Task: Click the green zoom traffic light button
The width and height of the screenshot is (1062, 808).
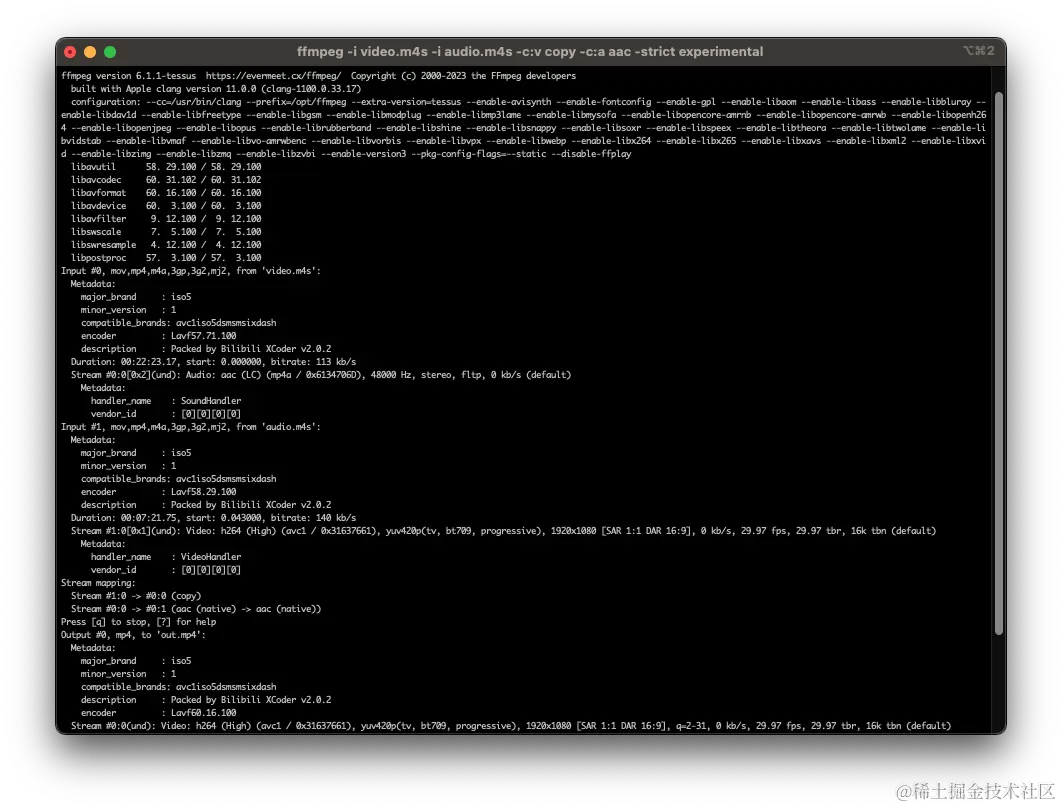Action: pyautogui.click(x=110, y=51)
